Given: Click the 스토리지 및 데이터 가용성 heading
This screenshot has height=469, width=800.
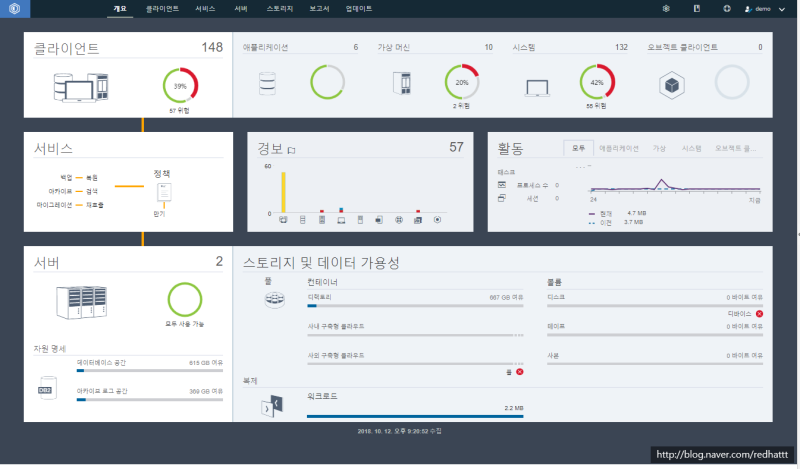Looking at the screenshot, I should pyautogui.click(x=321, y=263).
